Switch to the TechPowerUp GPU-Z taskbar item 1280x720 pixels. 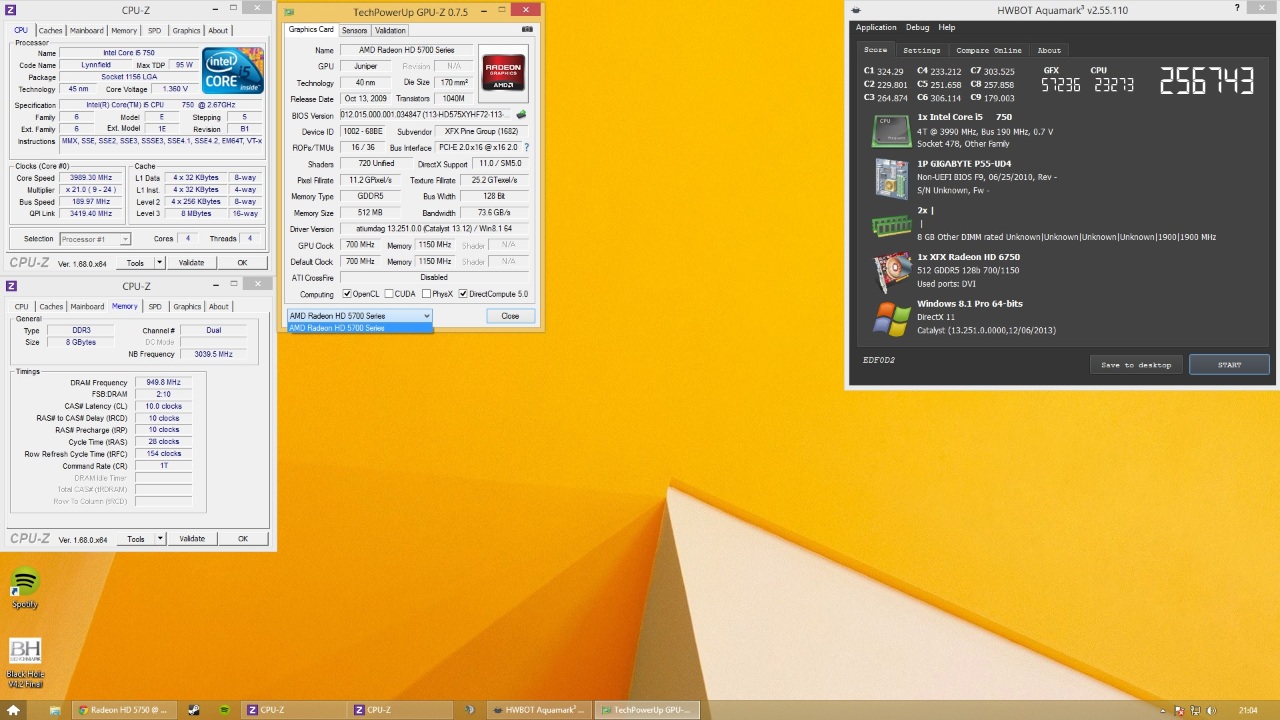click(645, 710)
